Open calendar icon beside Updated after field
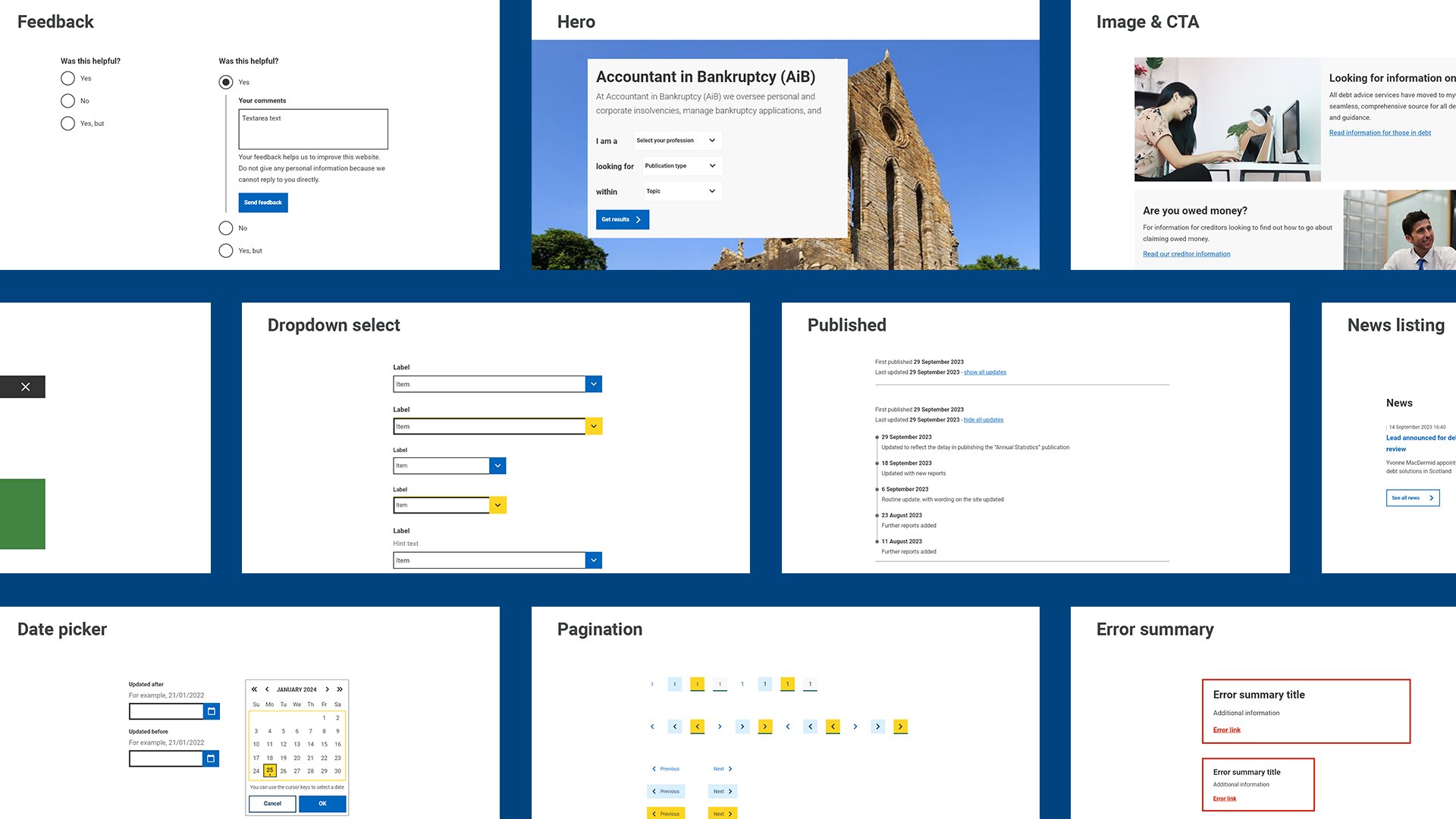This screenshot has height=819, width=1456. [210, 711]
